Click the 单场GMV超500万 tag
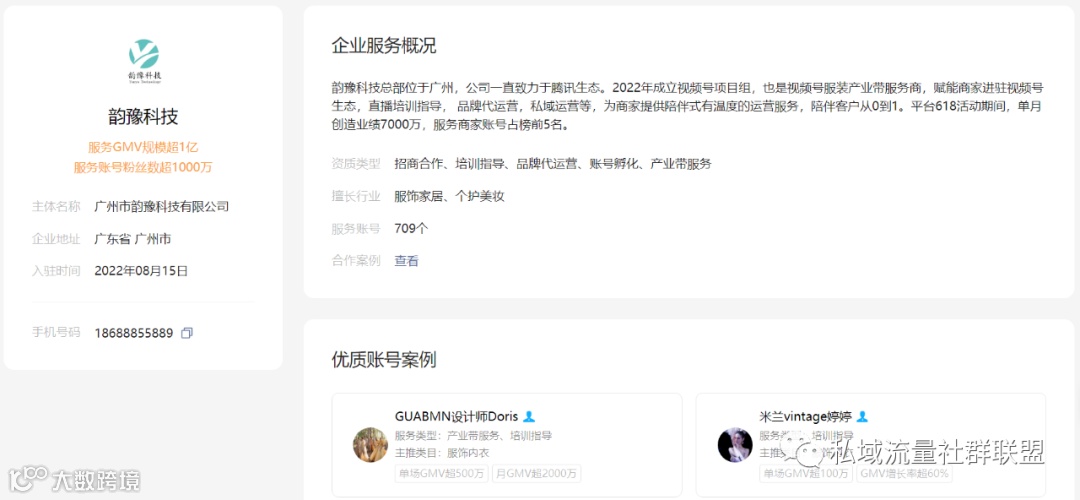 [x=442, y=473]
